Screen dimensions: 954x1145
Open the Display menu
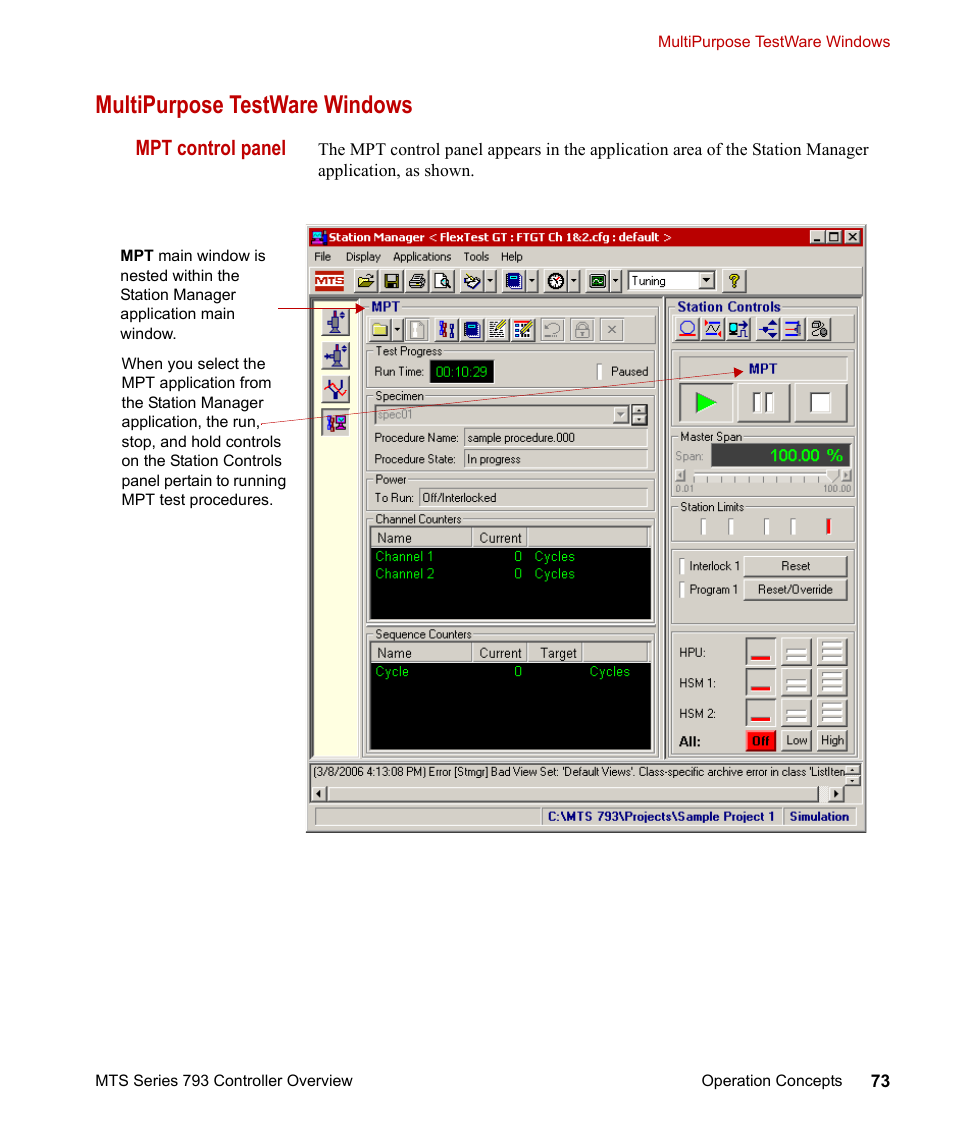coord(363,257)
